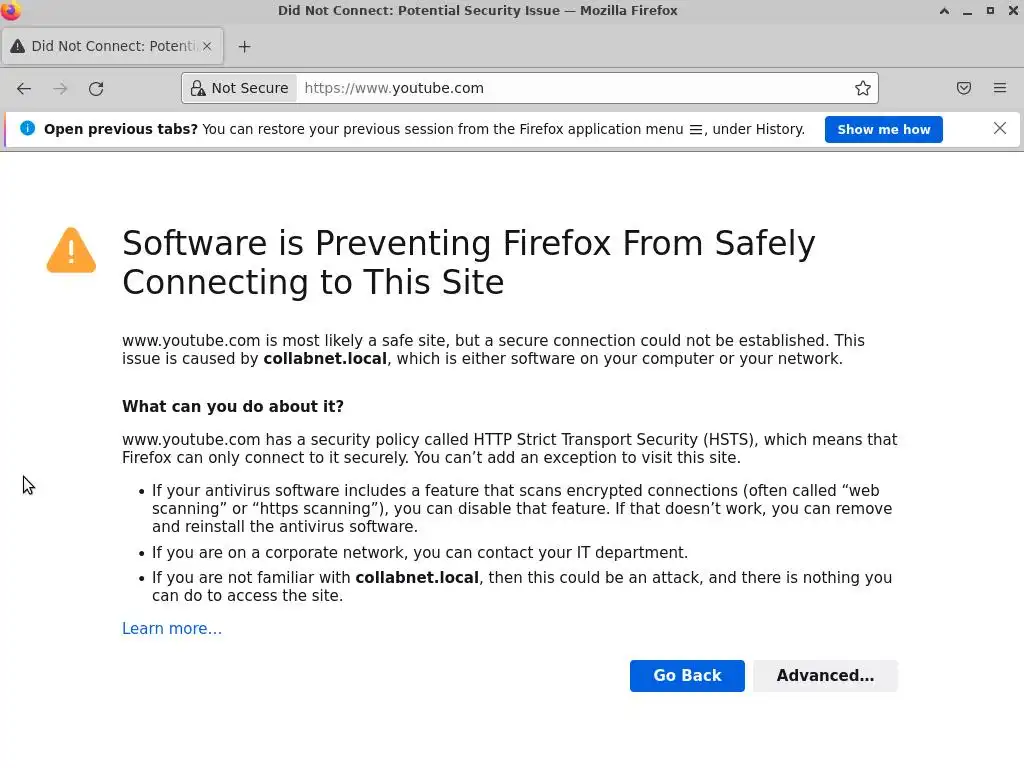Click the Not Secure lock icon
The height and width of the screenshot is (768, 1024).
(198, 88)
